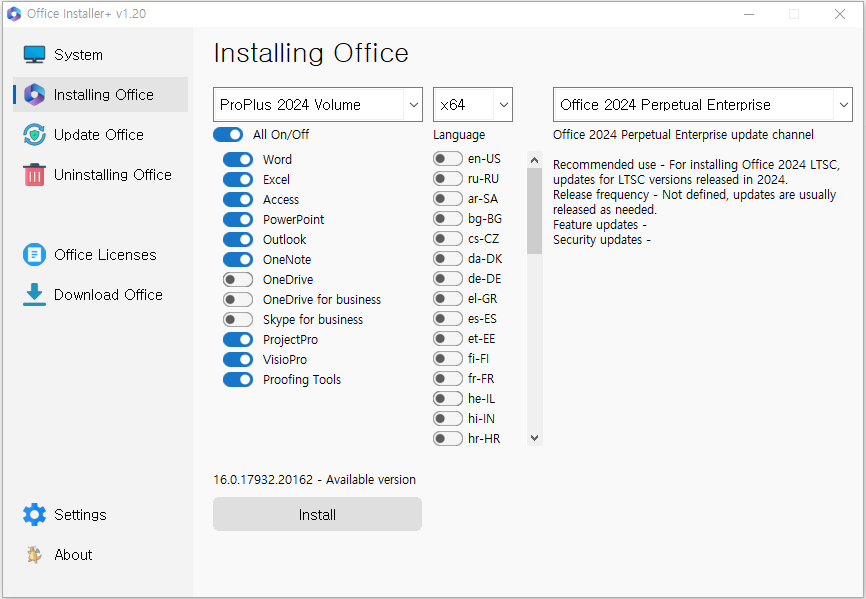Enable OneDrive for business toggle

[x=238, y=299]
